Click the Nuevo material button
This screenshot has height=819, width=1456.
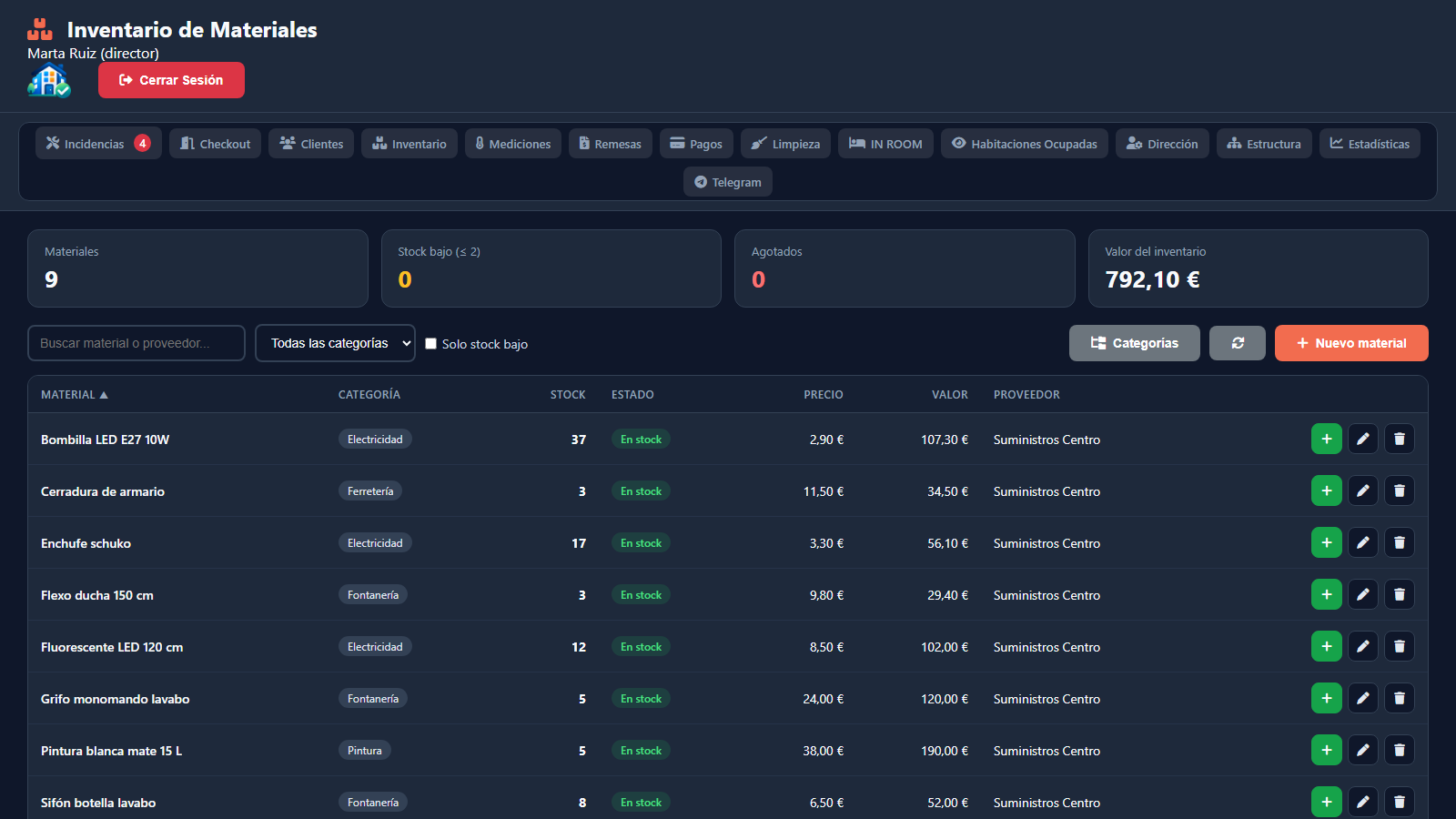(1351, 343)
